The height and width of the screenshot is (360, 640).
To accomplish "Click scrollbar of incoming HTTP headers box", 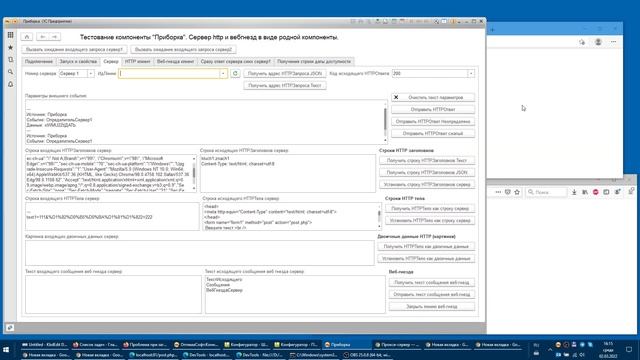I will [x=194, y=173].
